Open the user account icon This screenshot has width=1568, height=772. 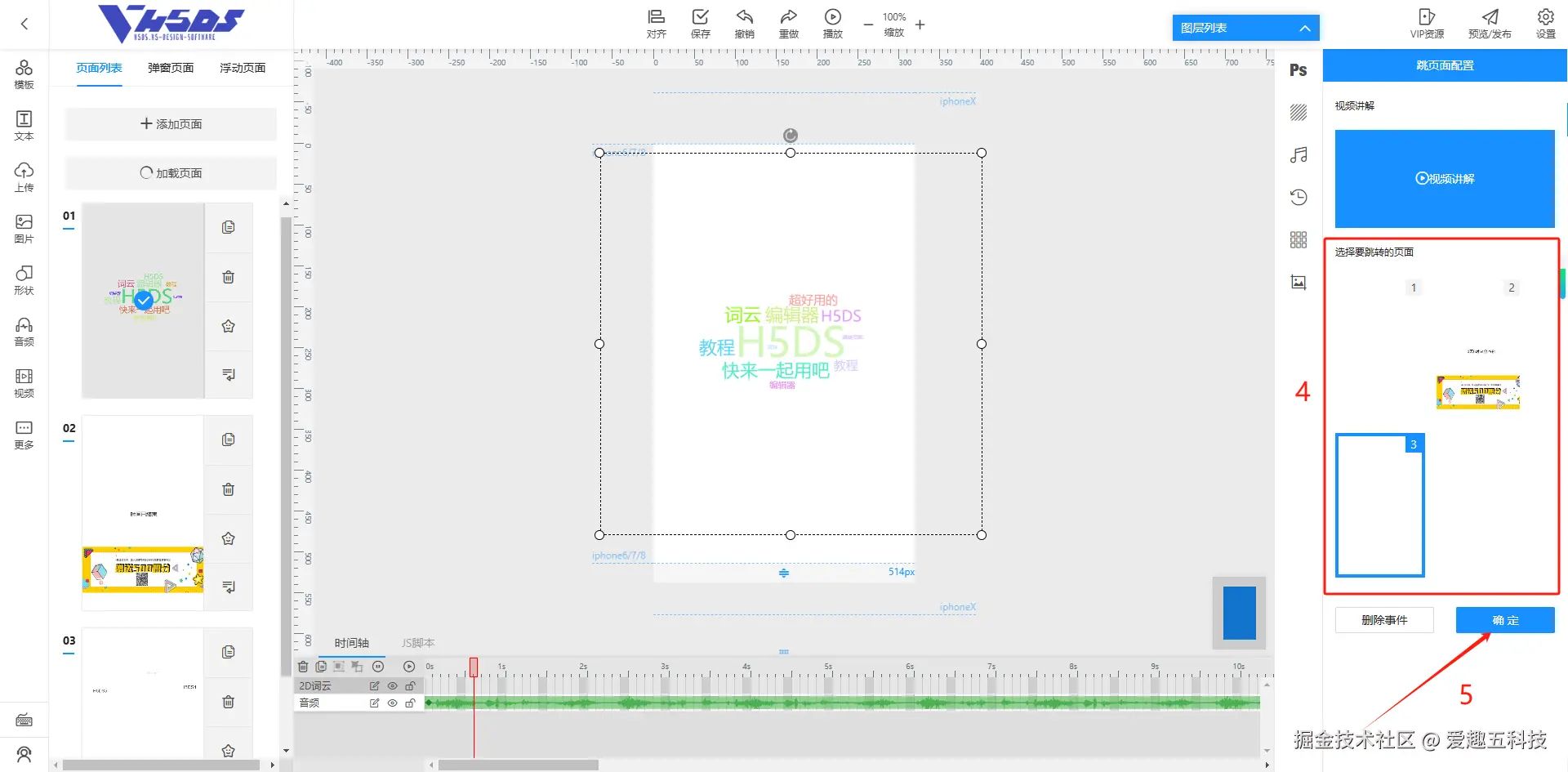click(24, 754)
